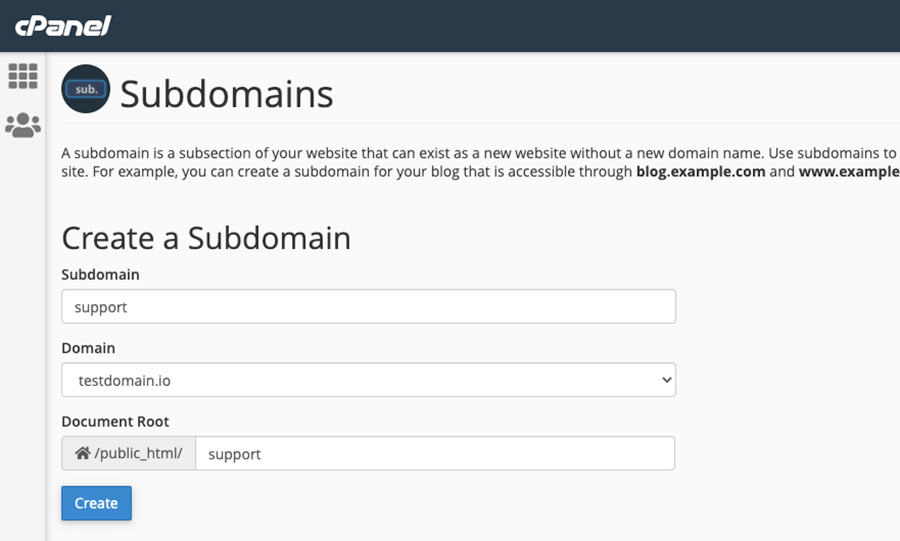Click the Subdomains page title
The image size is (900, 541).
(x=227, y=95)
